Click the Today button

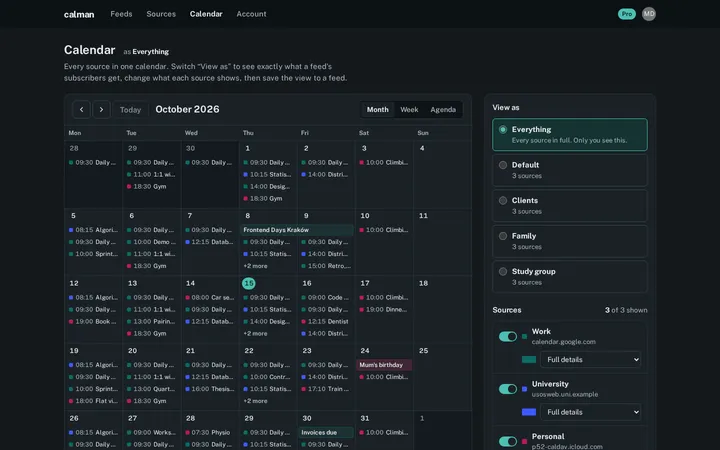130,110
